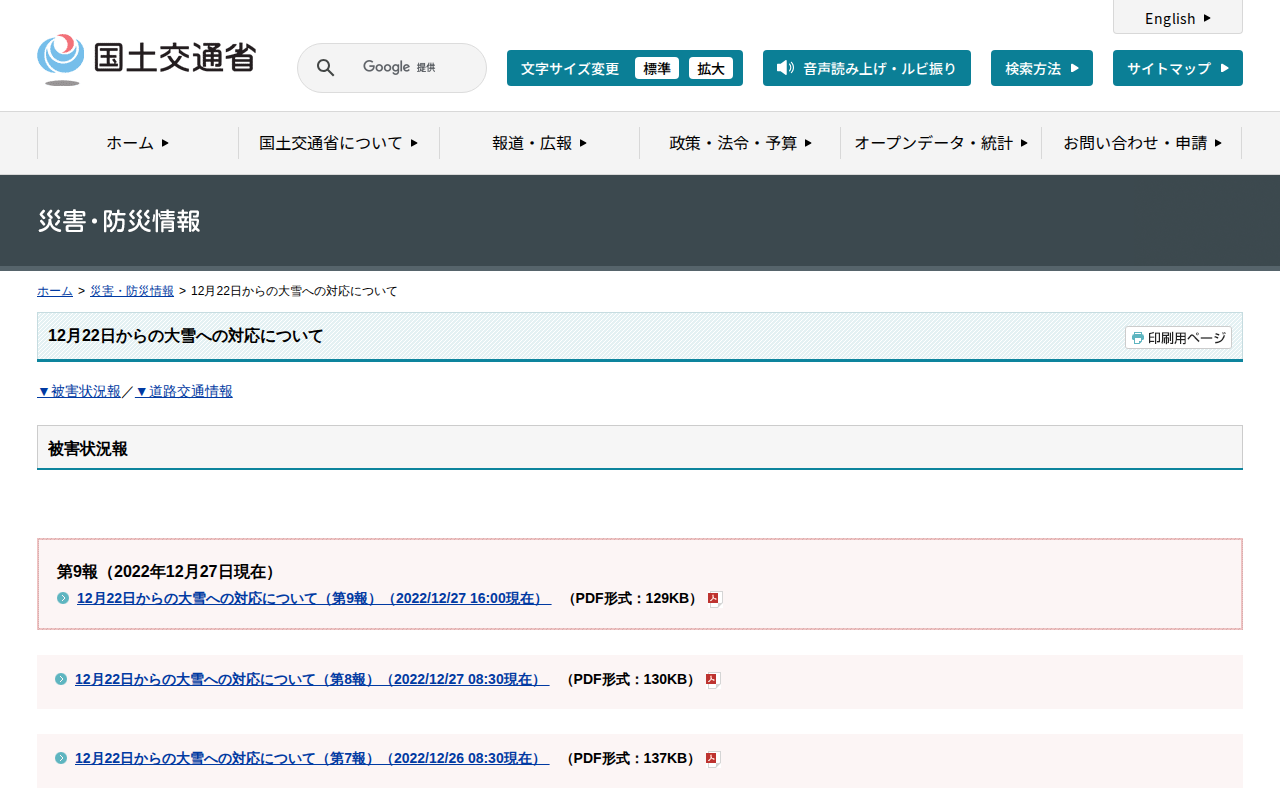This screenshot has height=800, width=1280.
Task: Jump to ▼道路交通情報 anchor link
Action: pyautogui.click(x=184, y=391)
